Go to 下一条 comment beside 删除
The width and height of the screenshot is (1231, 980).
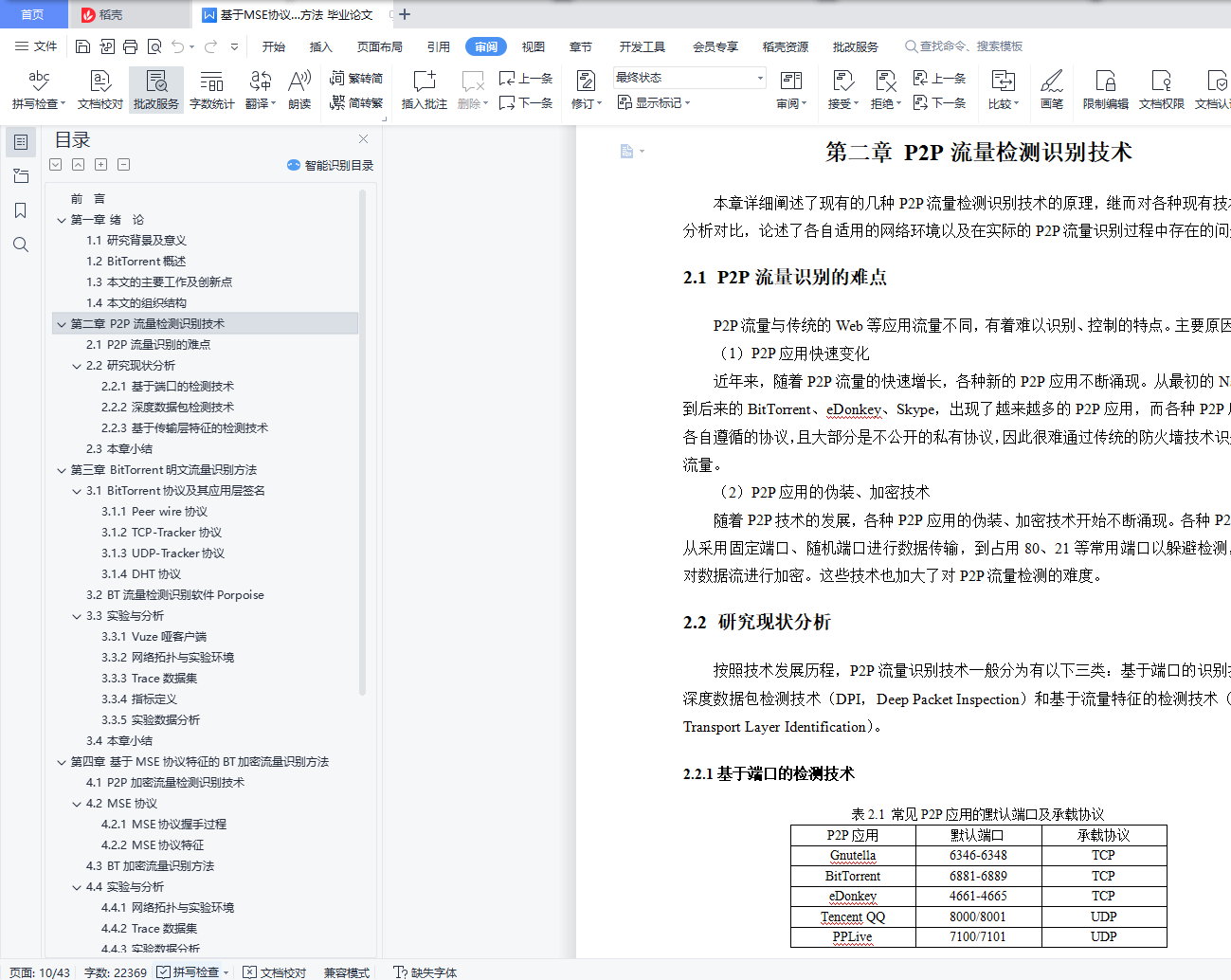(526, 102)
